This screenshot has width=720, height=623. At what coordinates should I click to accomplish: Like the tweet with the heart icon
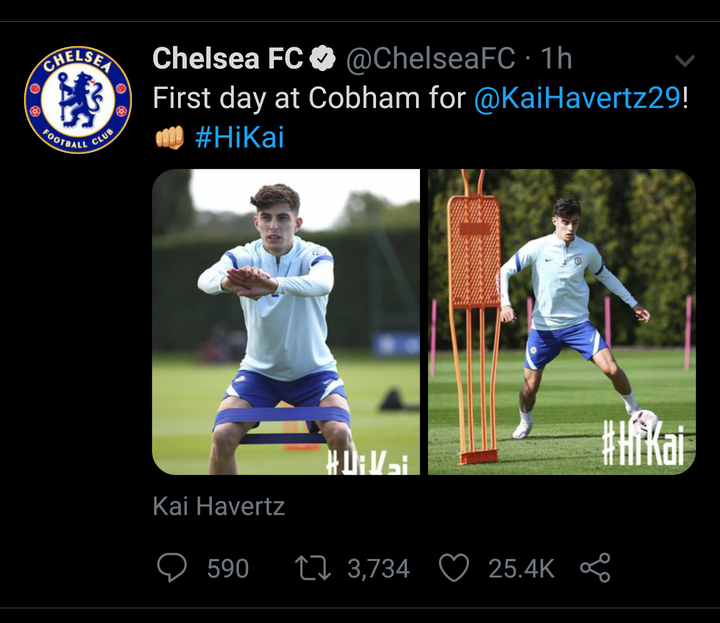click(455, 568)
